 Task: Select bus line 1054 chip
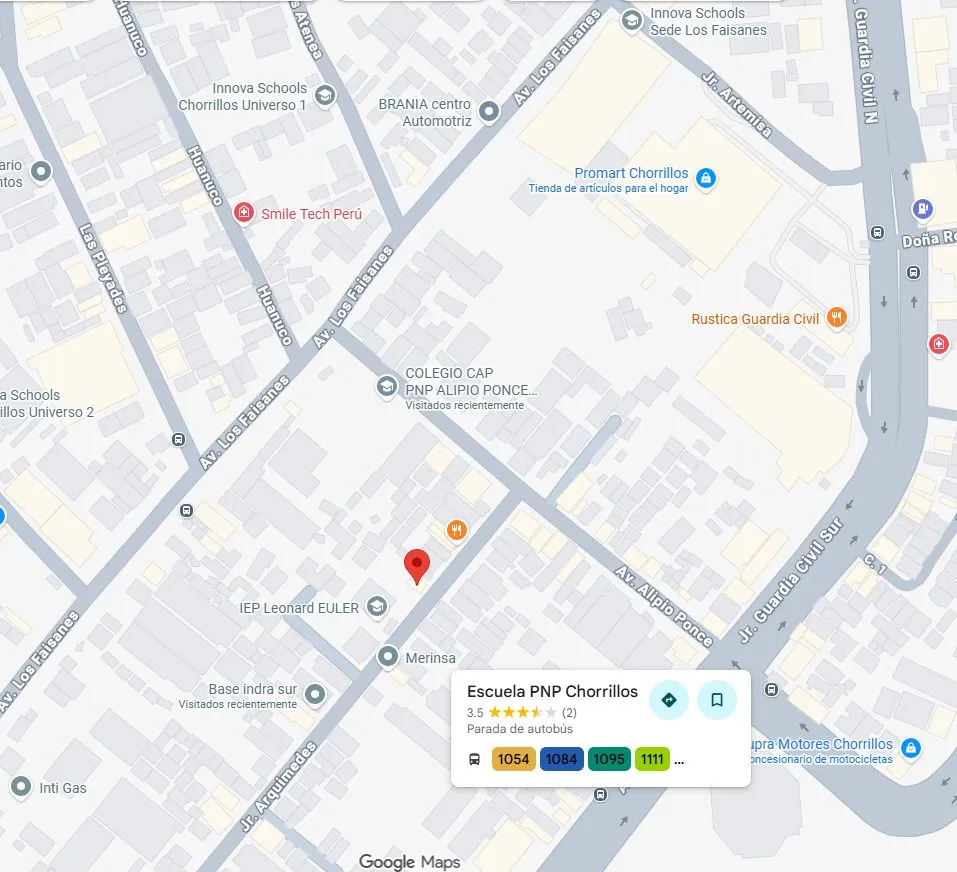tap(513, 759)
